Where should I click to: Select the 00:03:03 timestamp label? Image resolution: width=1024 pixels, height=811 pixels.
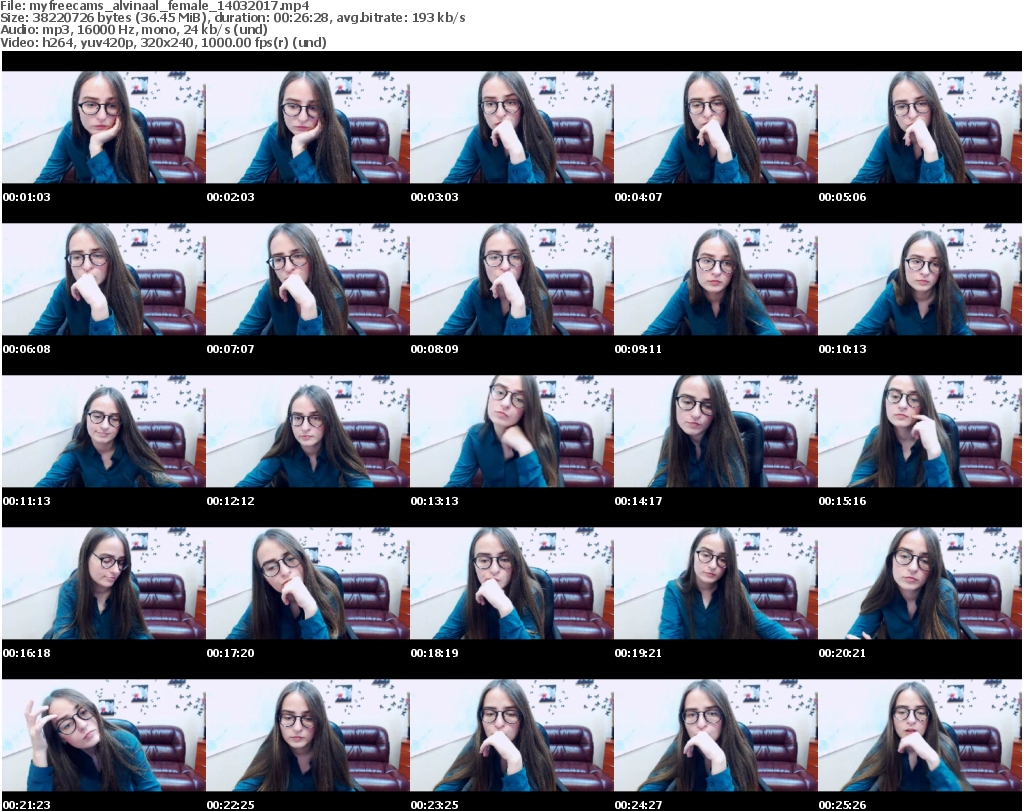pyautogui.click(x=434, y=197)
